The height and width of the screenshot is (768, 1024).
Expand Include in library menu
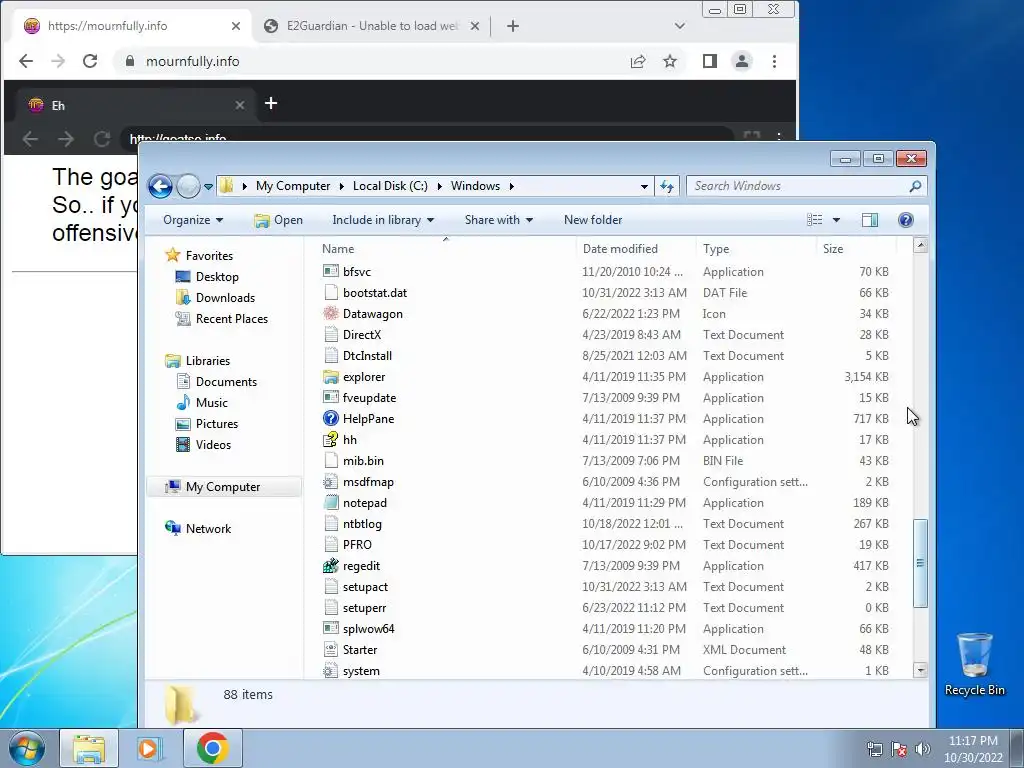383,220
